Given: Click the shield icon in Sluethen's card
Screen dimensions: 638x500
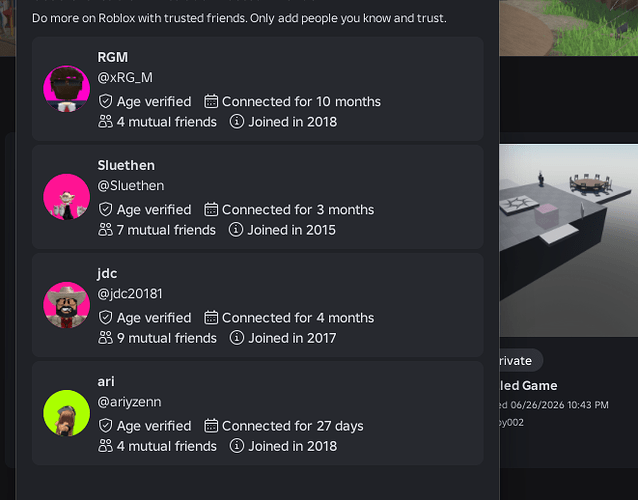Looking at the screenshot, I should click(x=105, y=210).
